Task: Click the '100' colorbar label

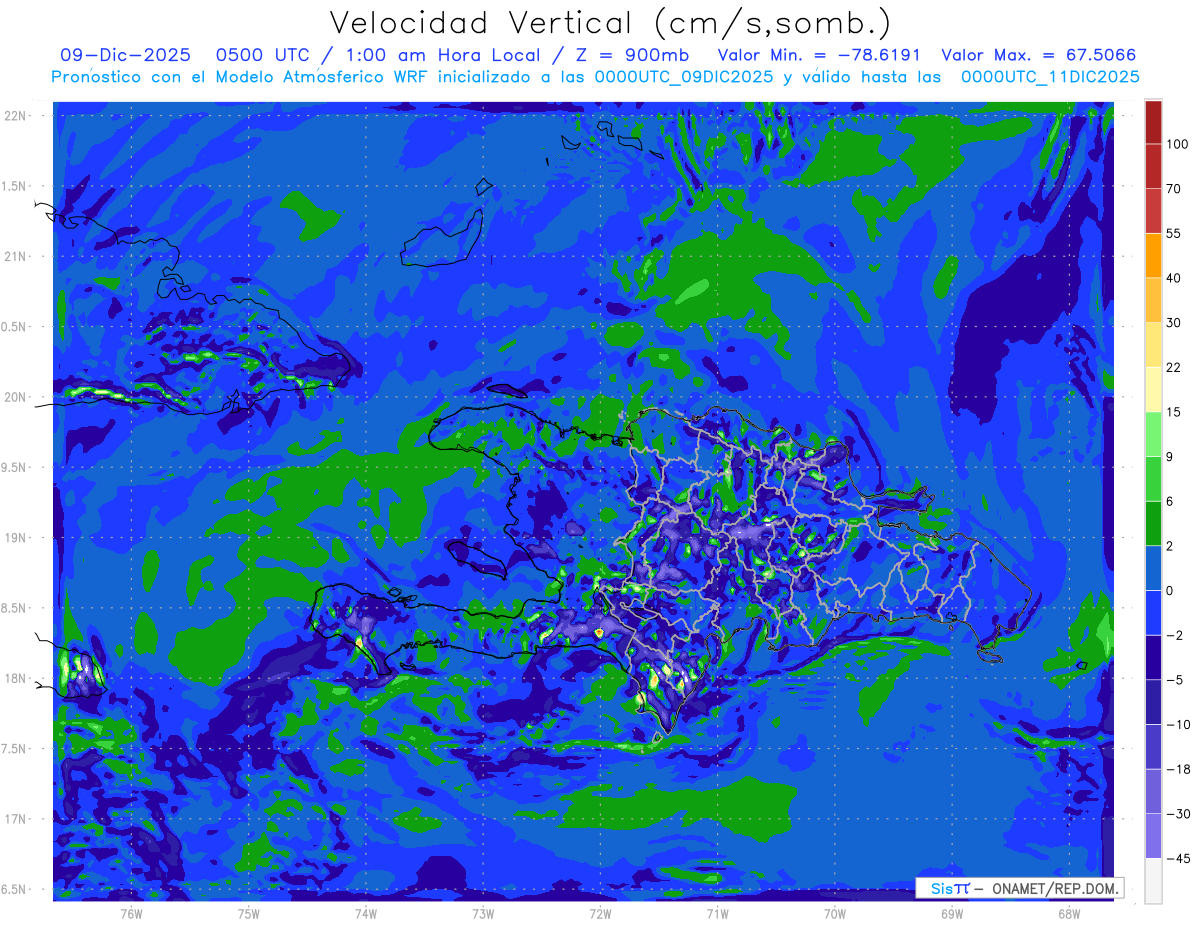Action: 1178,144
